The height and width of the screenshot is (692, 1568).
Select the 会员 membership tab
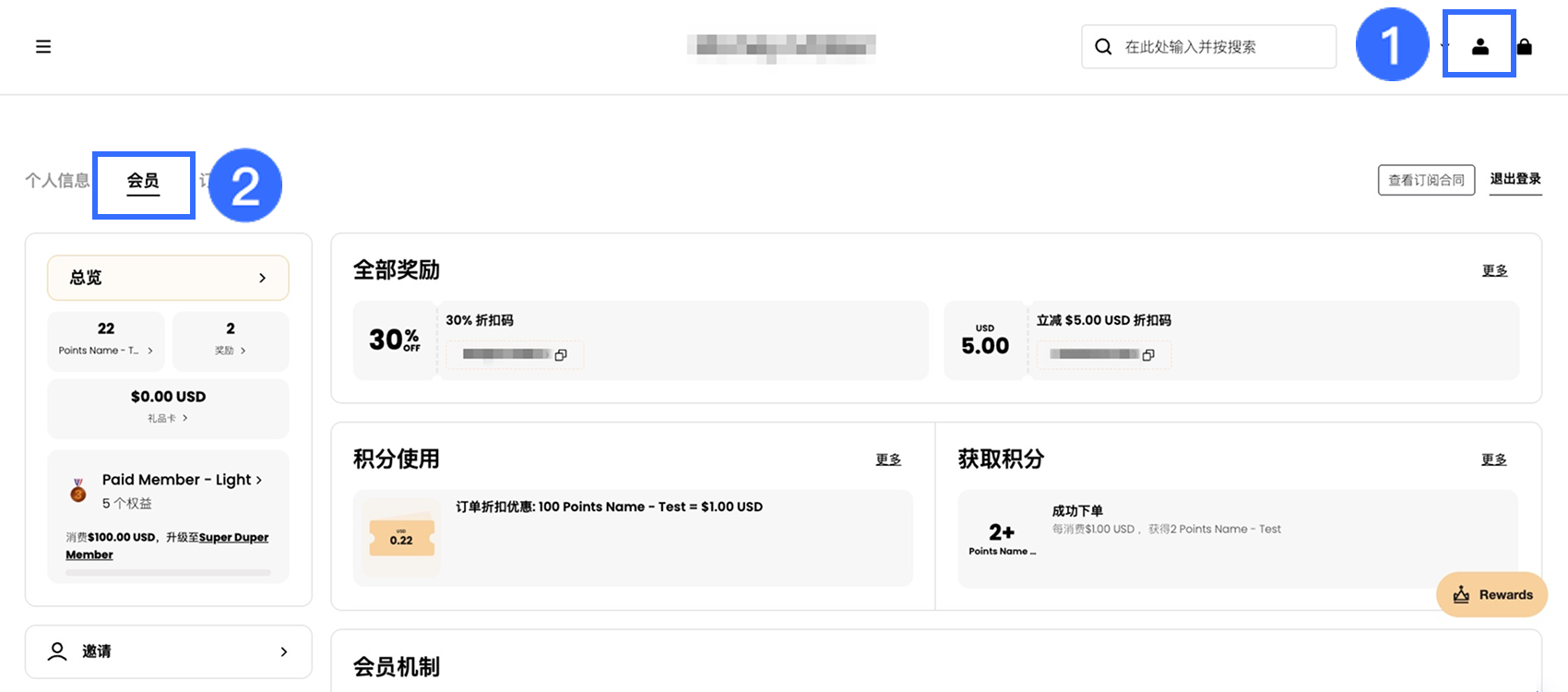coord(143,181)
